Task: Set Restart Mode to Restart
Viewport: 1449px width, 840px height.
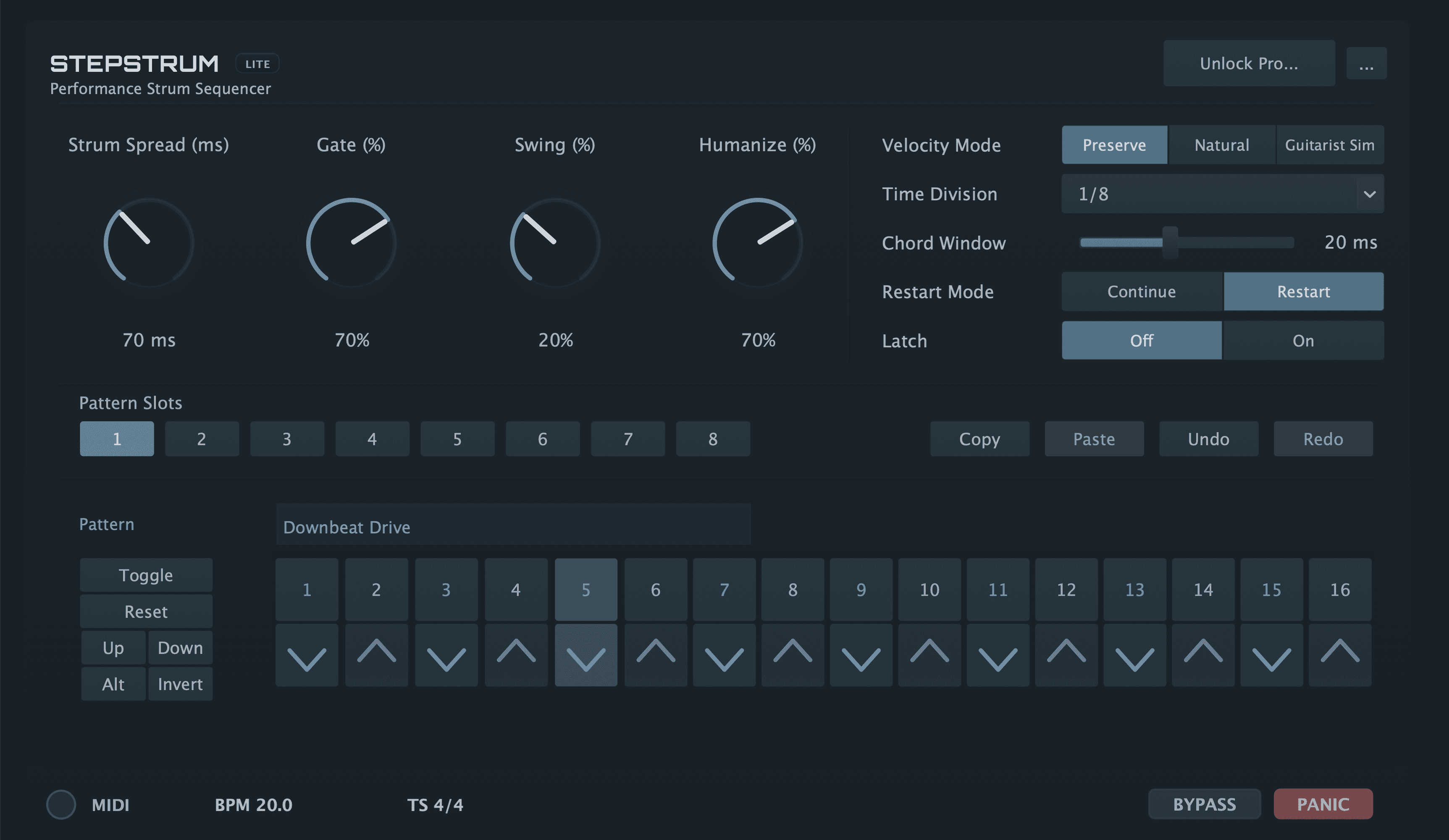Action: 1303,291
